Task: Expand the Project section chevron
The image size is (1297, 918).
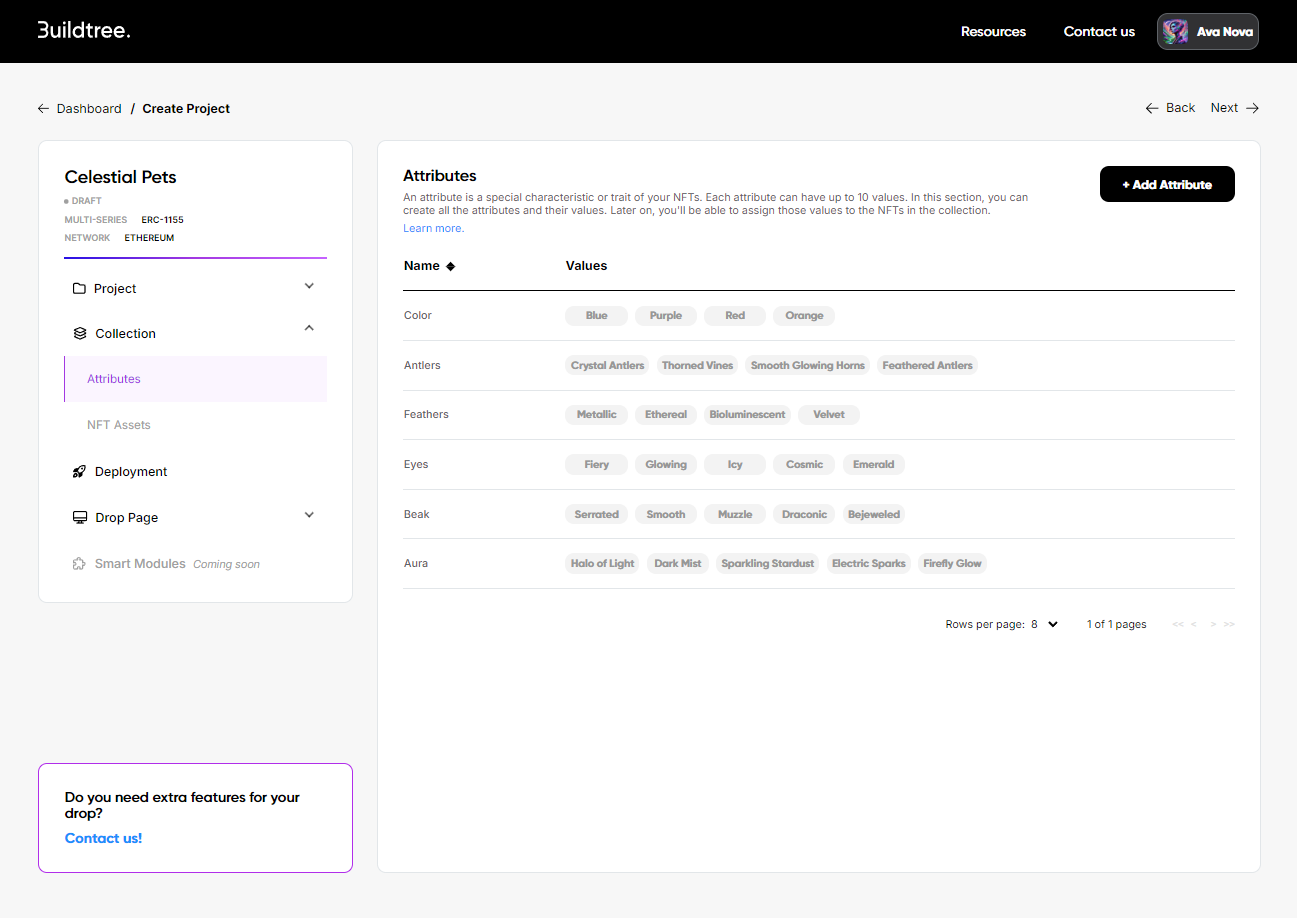Action: [x=309, y=287]
